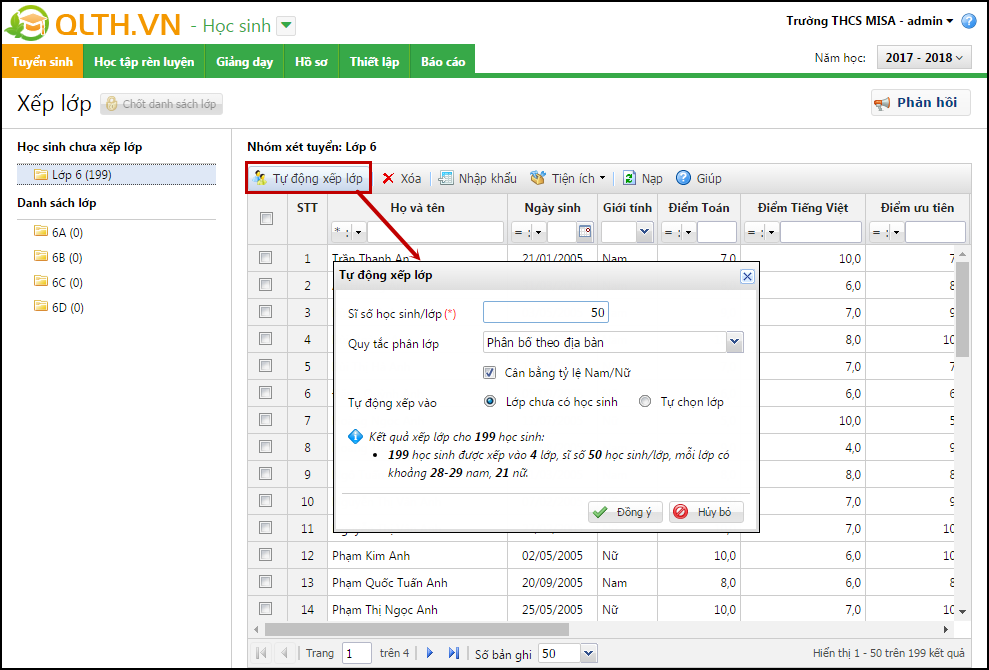Open the 6D (0) class folder
989x670 pixels.
(58, 308)
